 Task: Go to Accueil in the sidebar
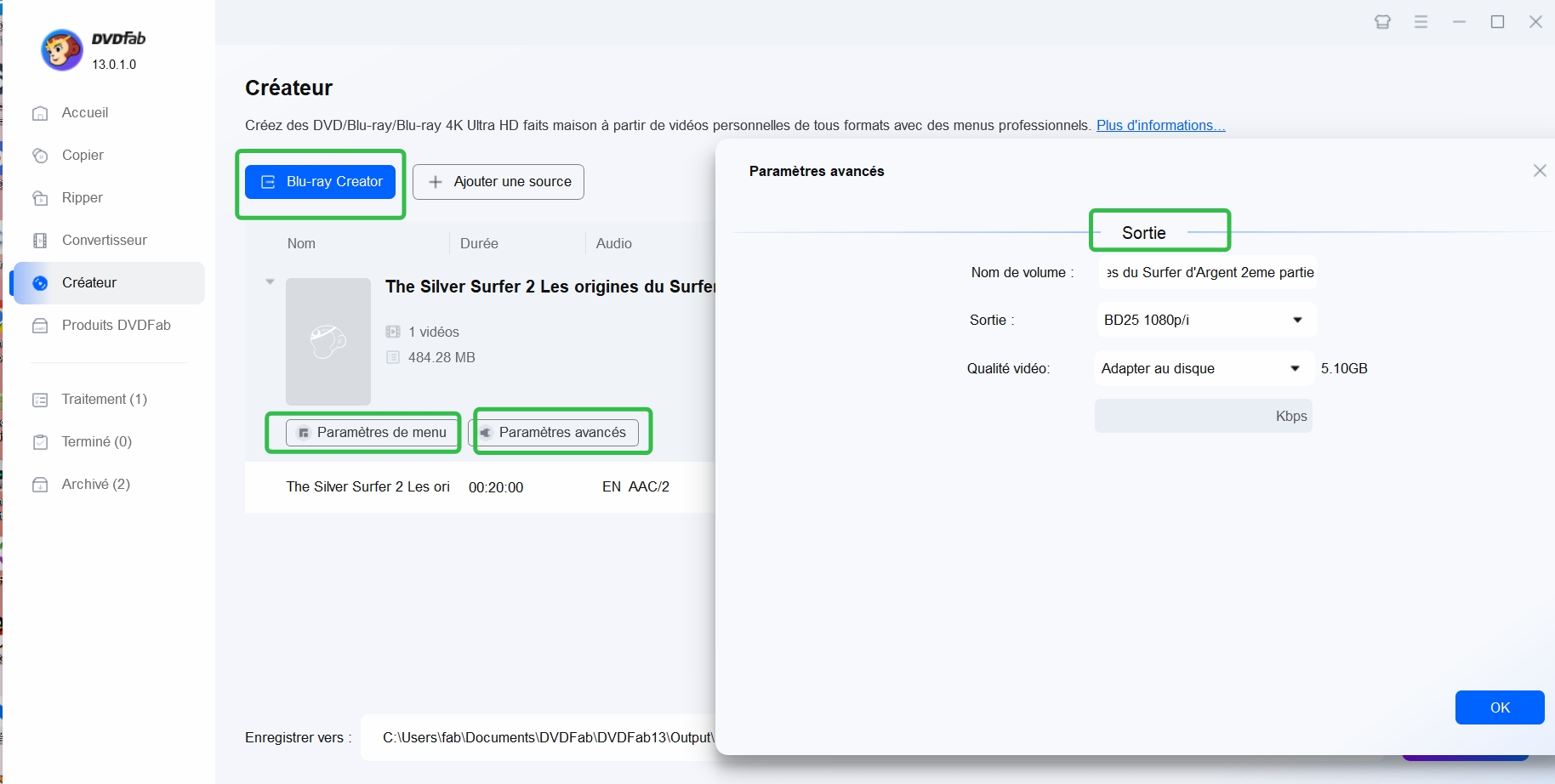pyautogui.click(x=85, y=112)
